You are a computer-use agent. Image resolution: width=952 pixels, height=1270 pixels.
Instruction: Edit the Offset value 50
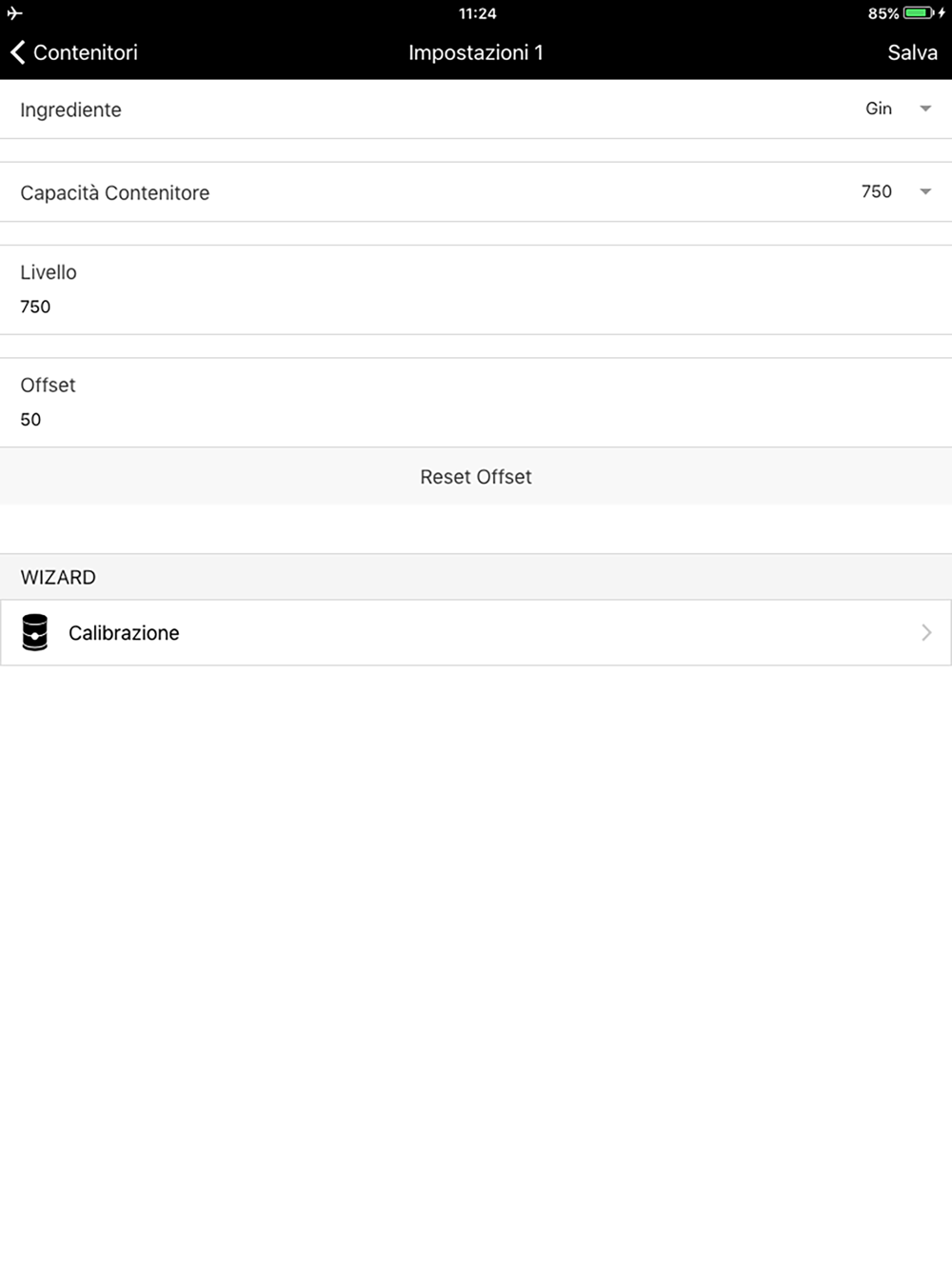click(x=30, y=419)
